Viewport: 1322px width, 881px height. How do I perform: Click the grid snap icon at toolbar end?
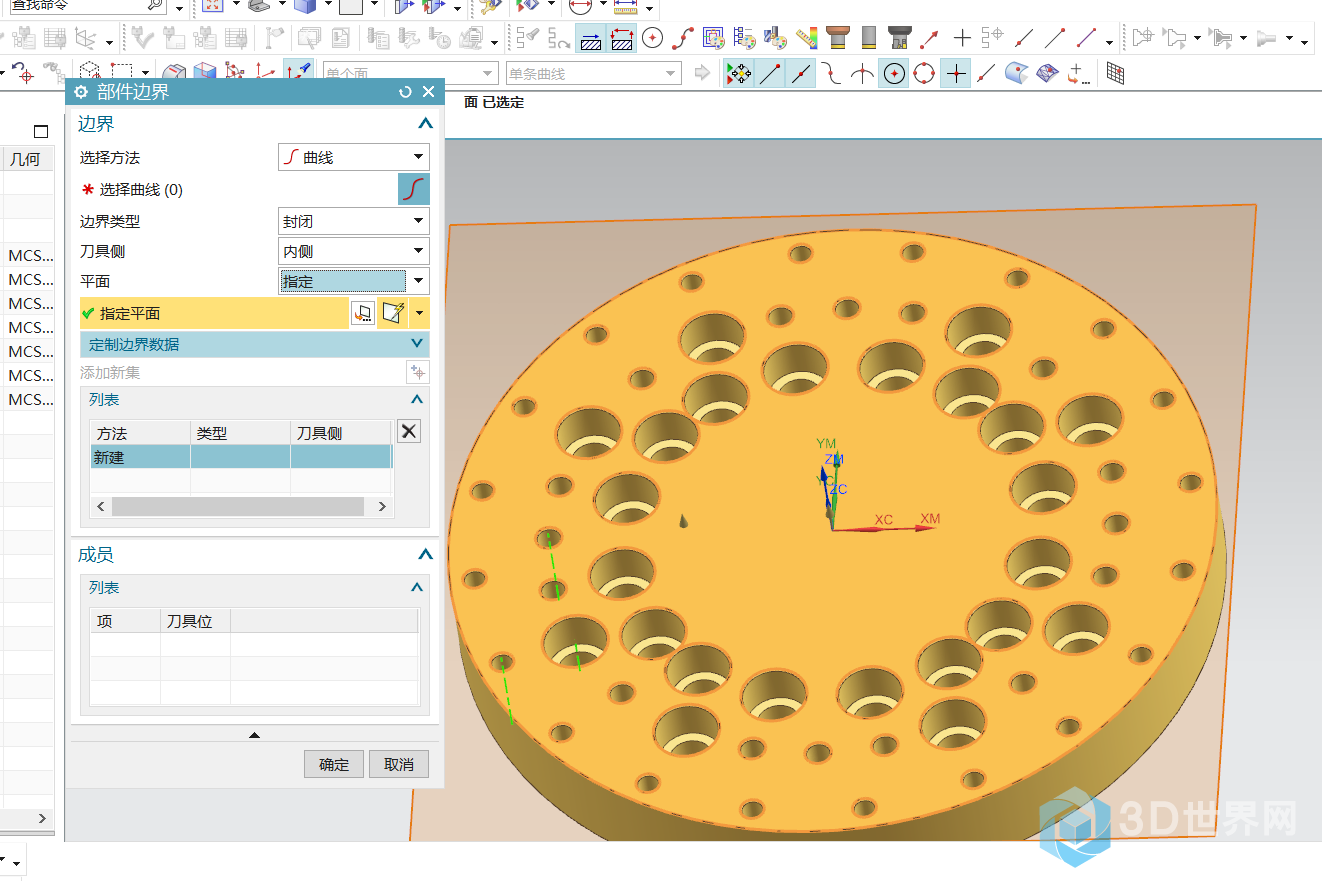point(1115,73)
